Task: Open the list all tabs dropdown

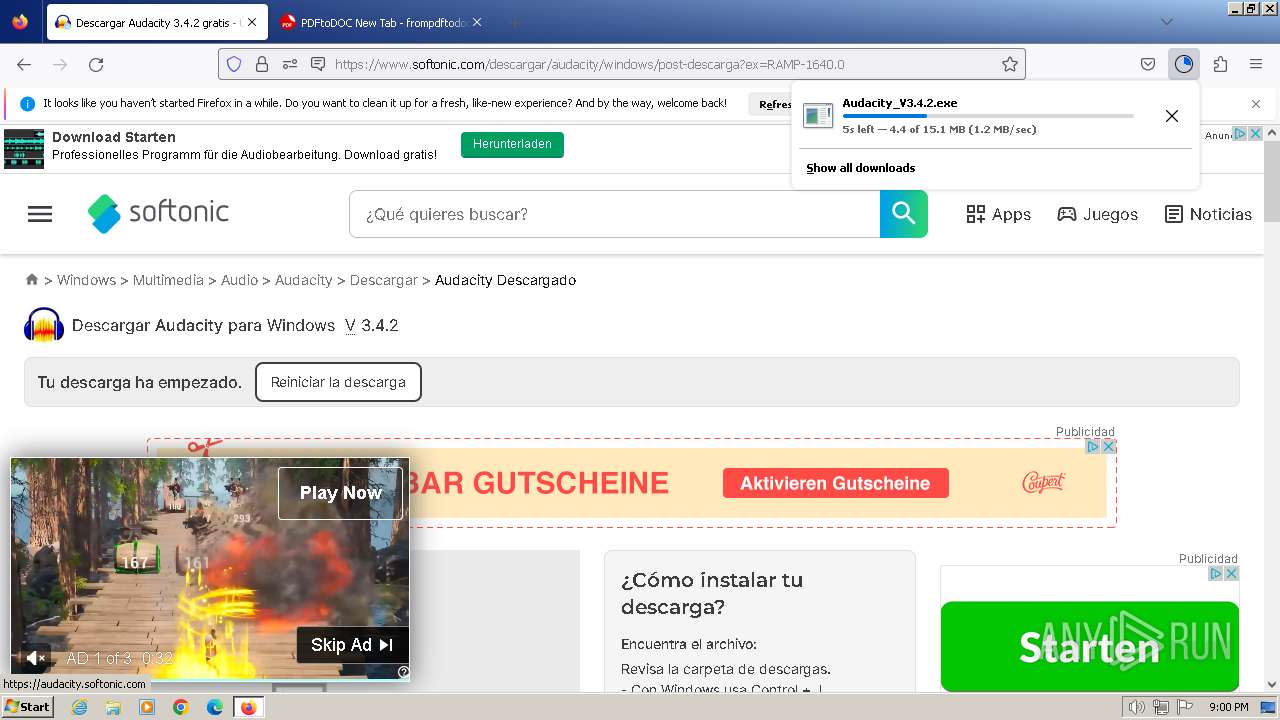Action: pos(1167,22)
